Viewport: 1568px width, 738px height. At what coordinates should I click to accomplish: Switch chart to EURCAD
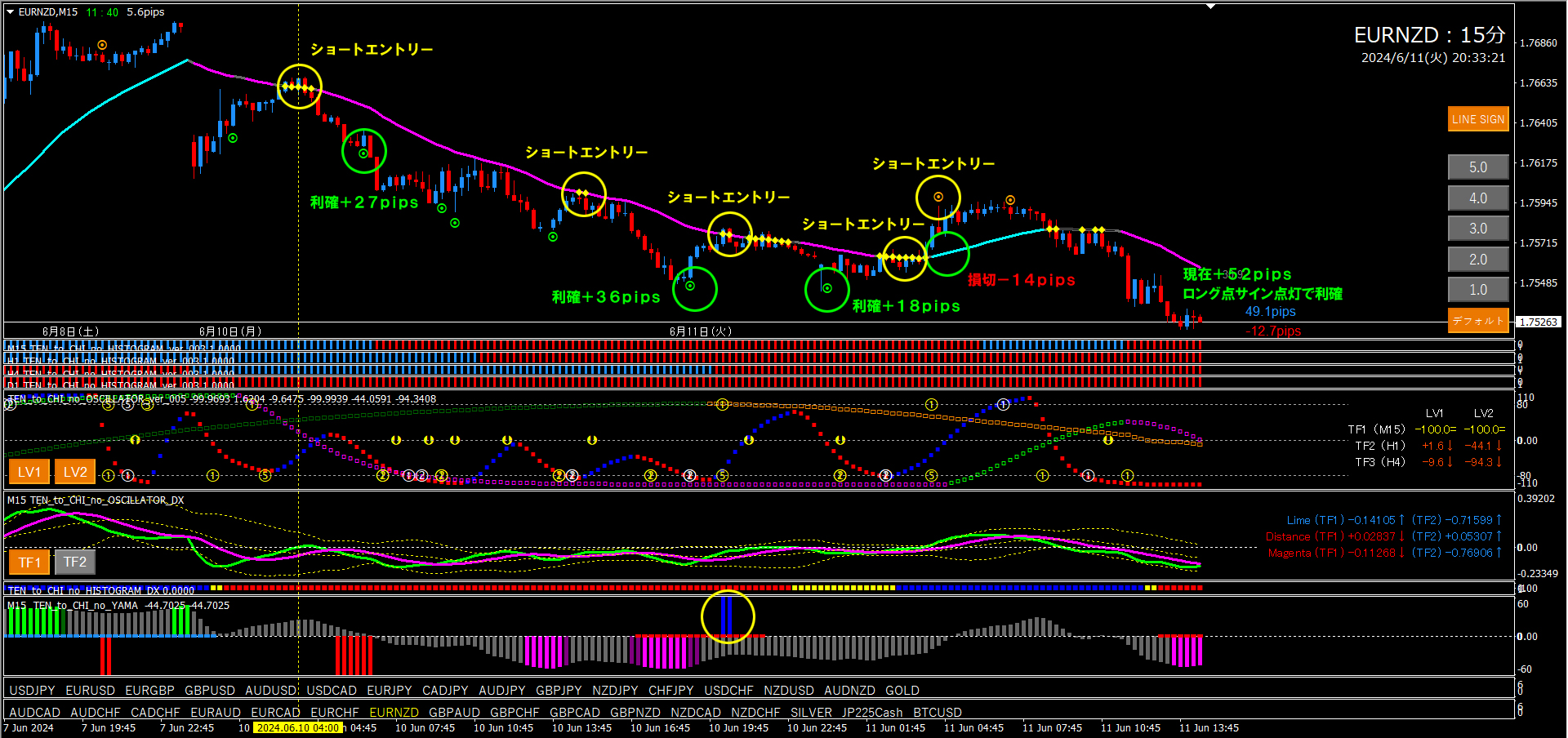coord(275,713)
